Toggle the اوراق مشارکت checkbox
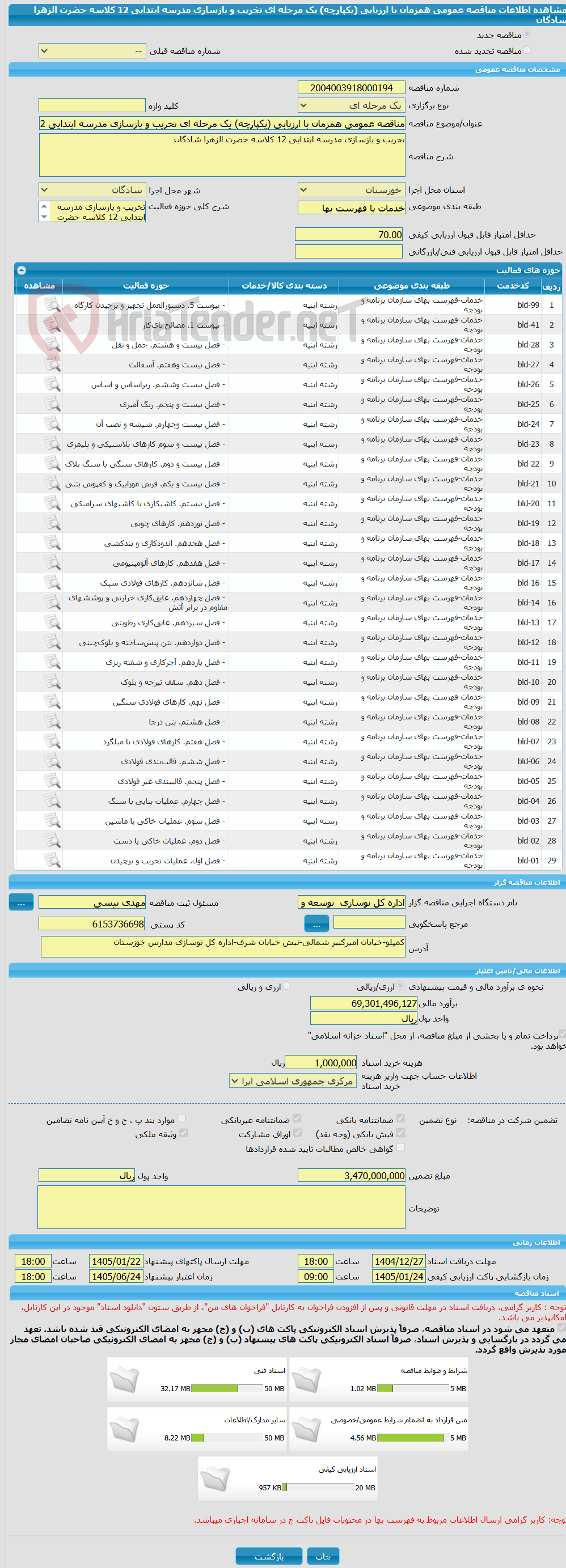 [x=297, y=1133]
